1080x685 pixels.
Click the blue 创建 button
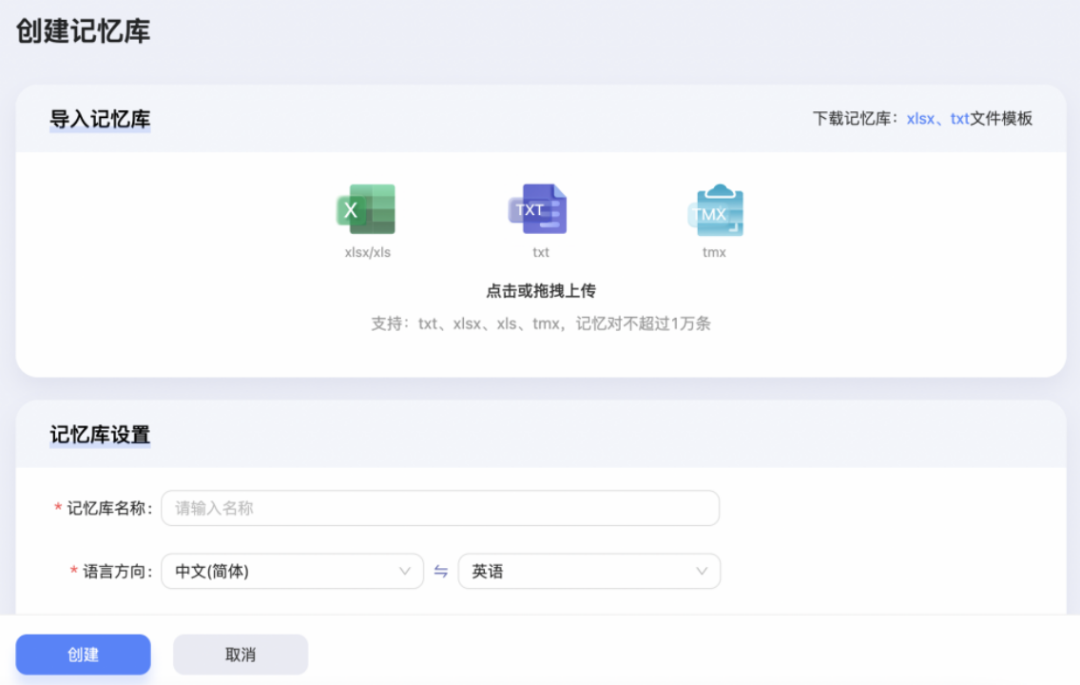83,654
